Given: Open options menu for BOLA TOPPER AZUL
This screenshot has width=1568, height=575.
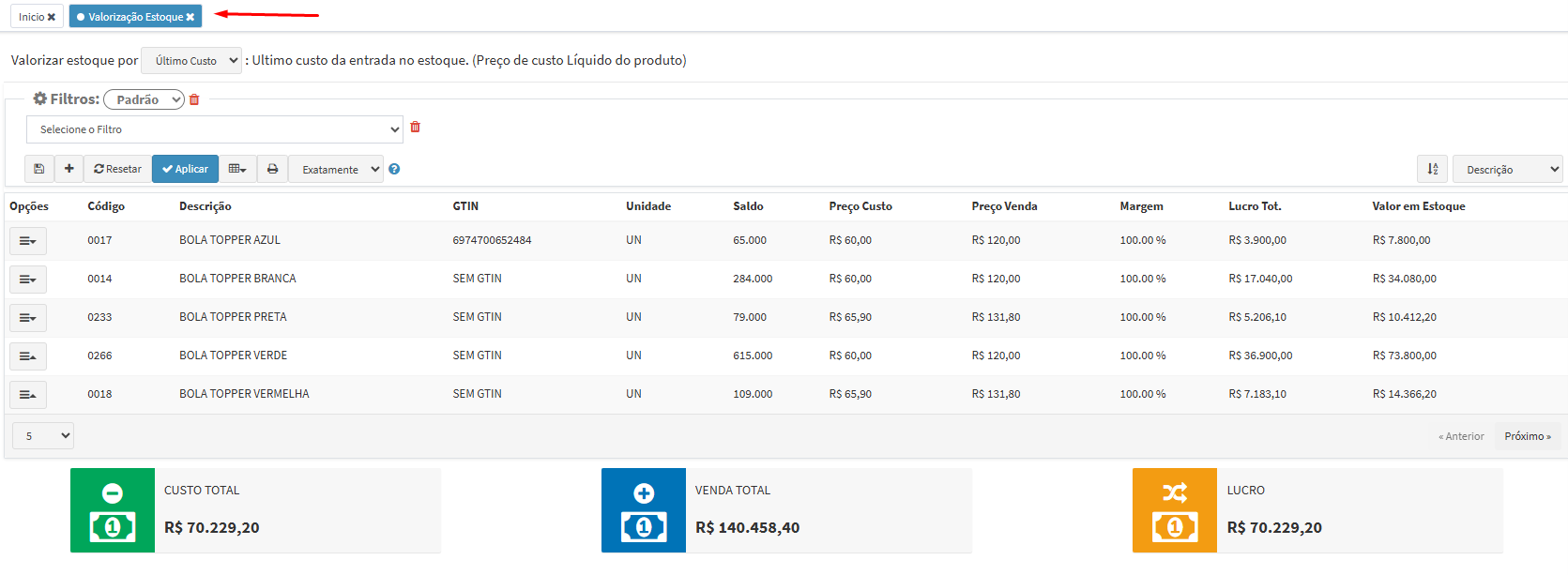Looking at the screenshot, I should pyautogui.click(x=28, y=241).
